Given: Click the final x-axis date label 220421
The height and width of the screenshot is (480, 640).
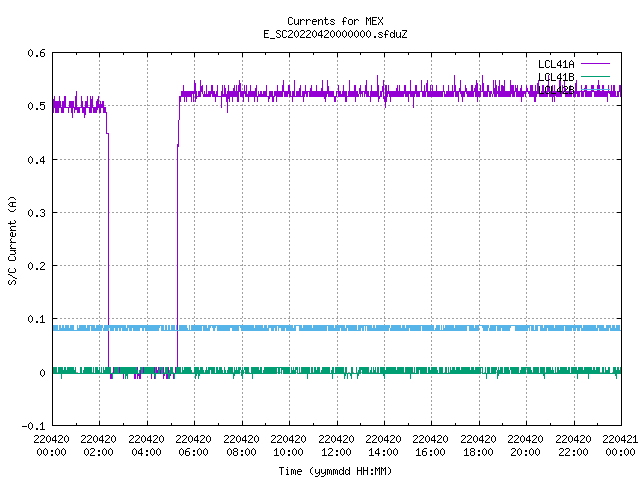Looking at the screenshot, I should pyautogui.click(x=620, y=439).
